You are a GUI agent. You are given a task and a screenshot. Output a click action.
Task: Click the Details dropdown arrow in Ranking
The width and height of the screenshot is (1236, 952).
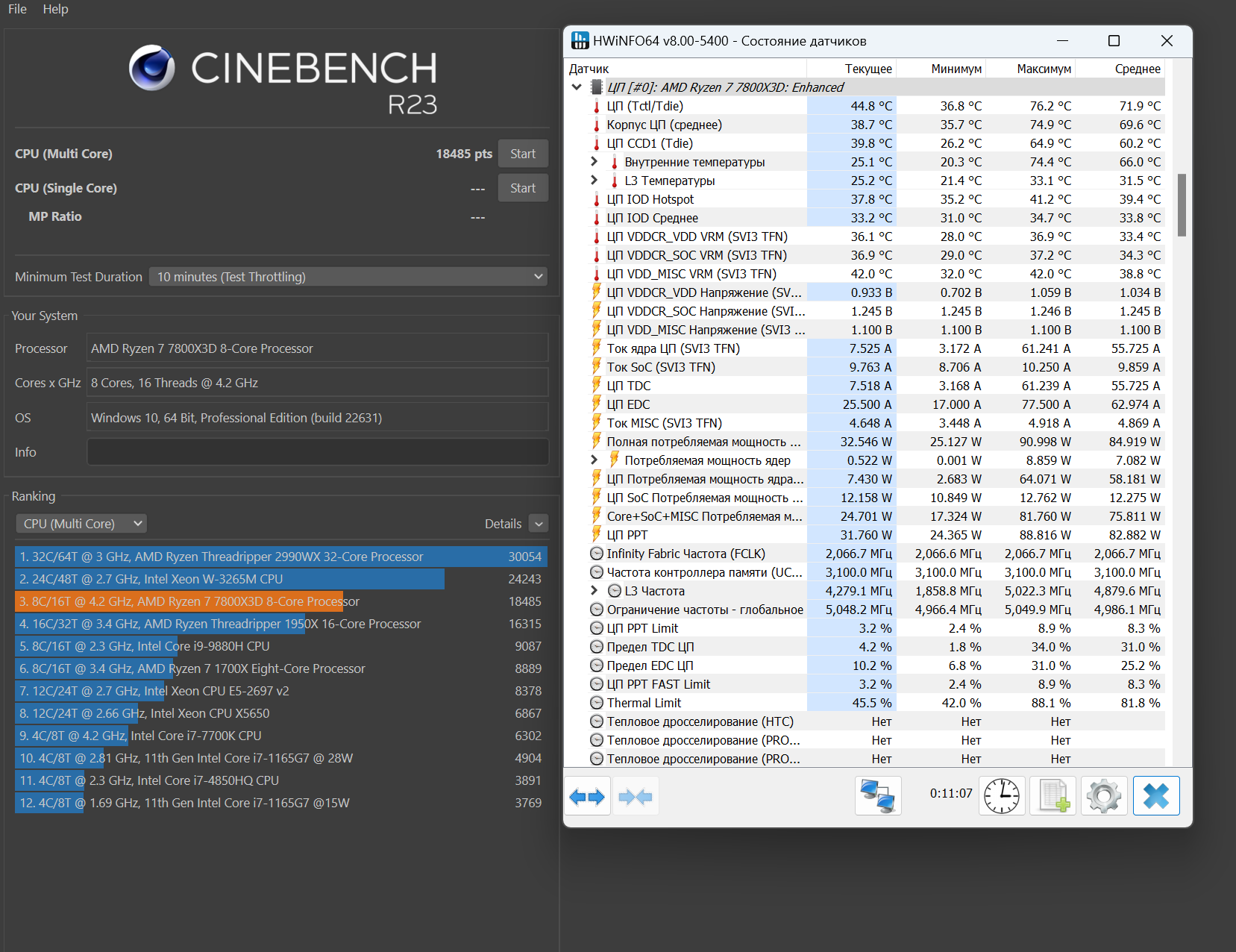[x=539, y=524]
